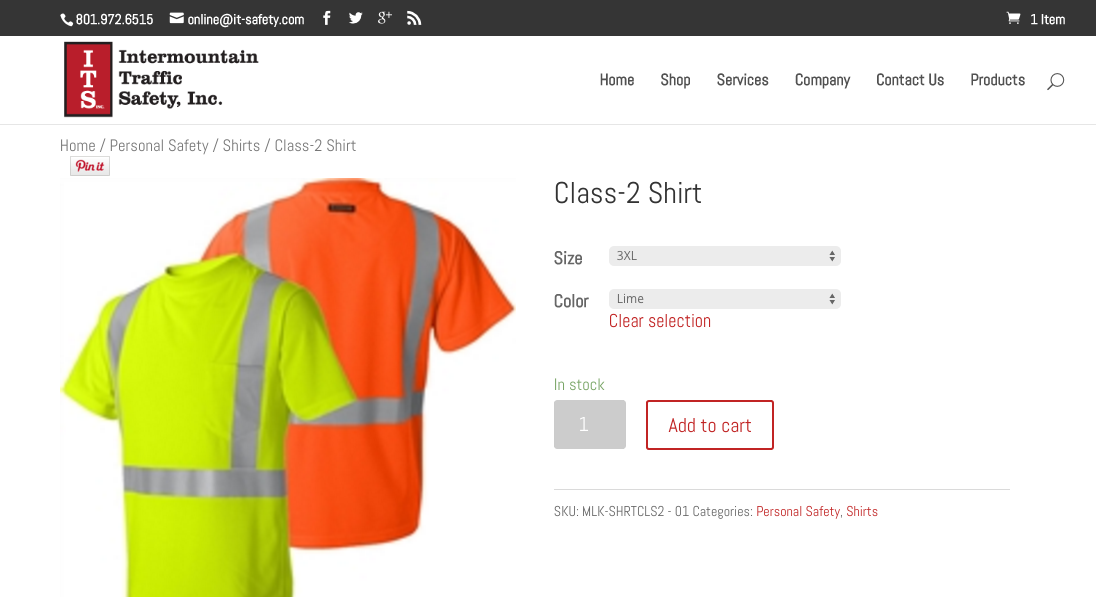The width and height of the screenshot is (1096, 597).
Task: Expand the Size dropdown showing 3XL
Action: 724,256
